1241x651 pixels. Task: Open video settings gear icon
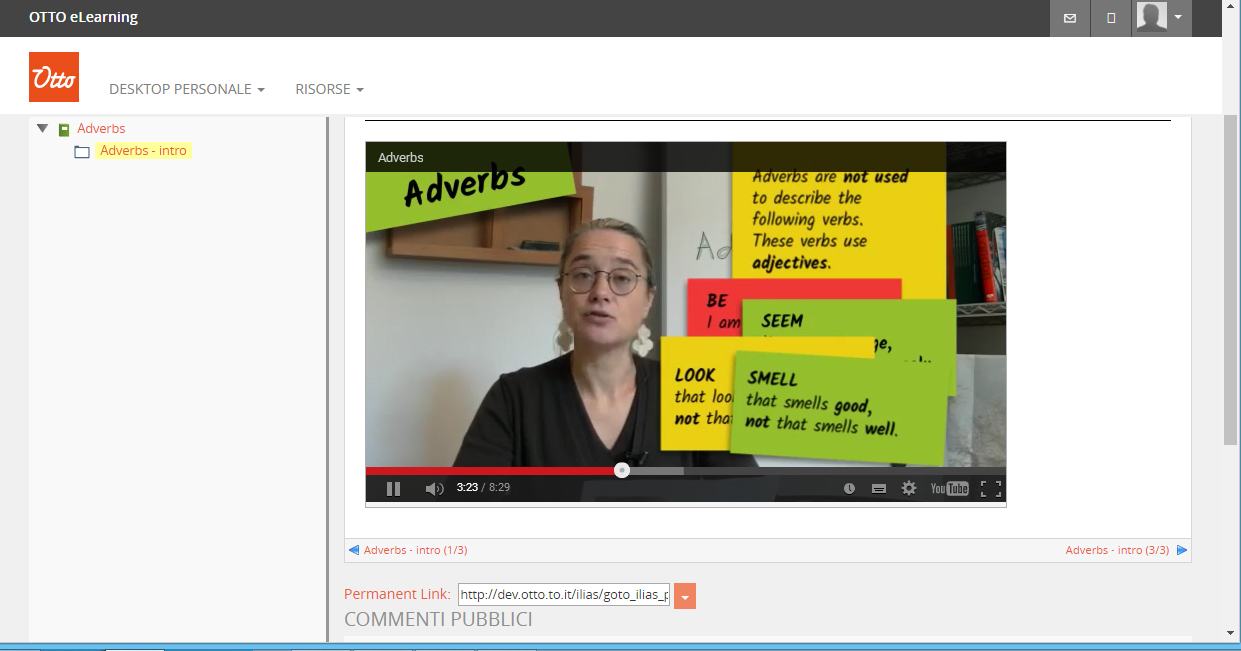click(x=908, y=489)
